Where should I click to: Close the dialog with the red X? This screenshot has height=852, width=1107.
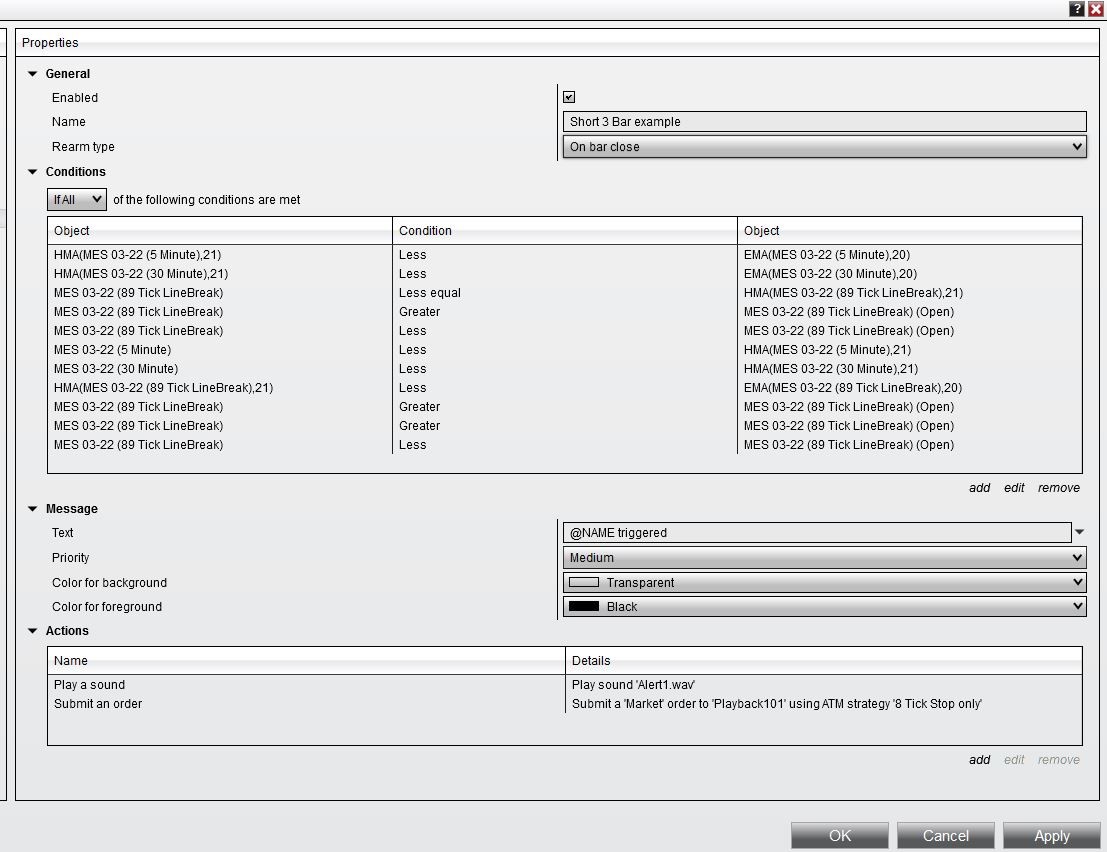coord(1096,8)
